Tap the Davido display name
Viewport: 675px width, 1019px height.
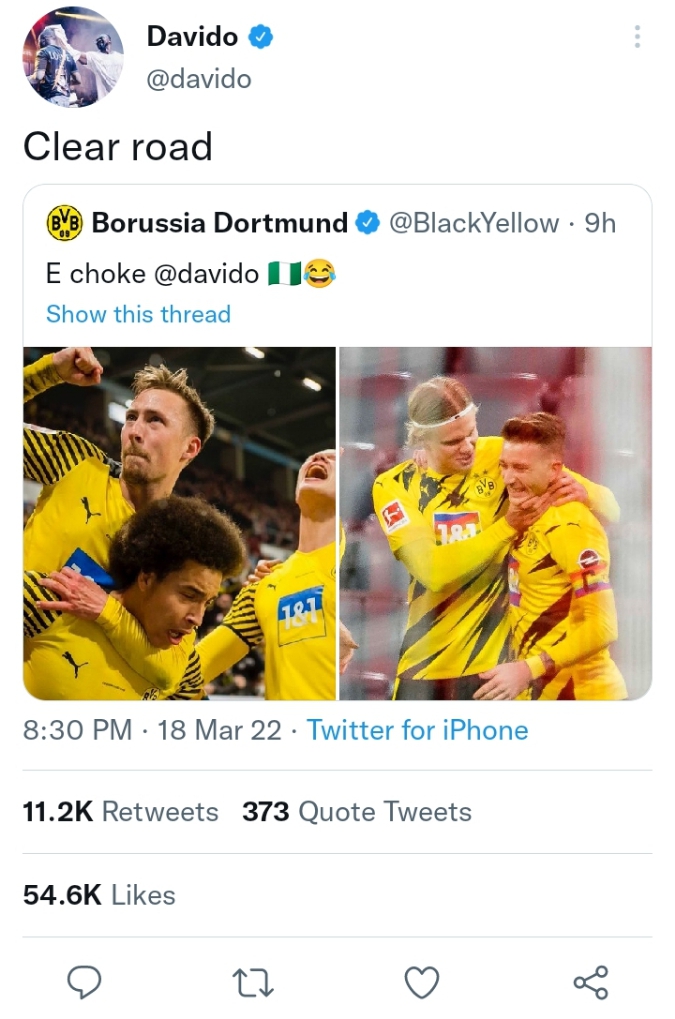pos(192,37)
